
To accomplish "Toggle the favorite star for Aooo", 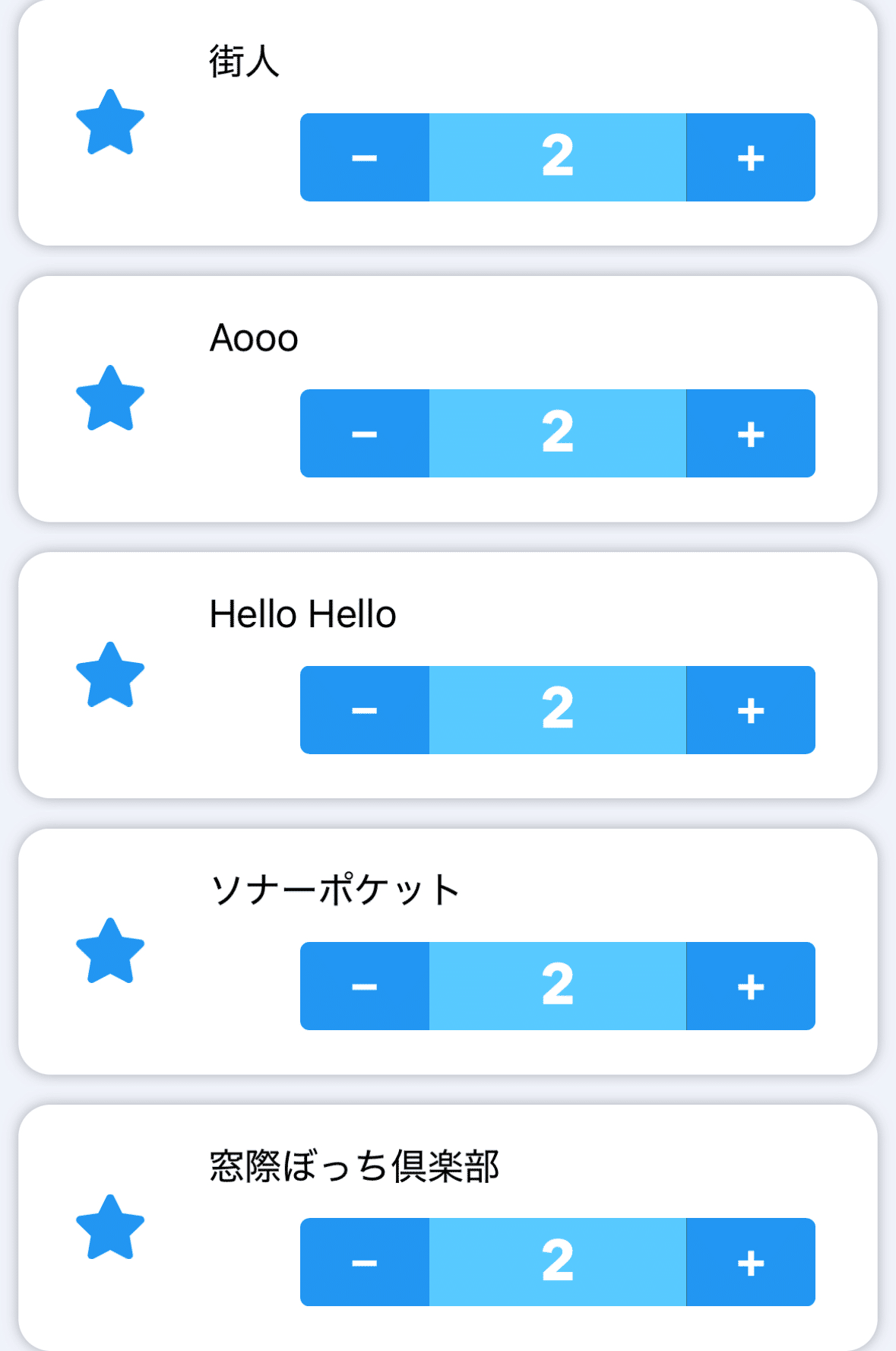I will (x=110, y=399).
